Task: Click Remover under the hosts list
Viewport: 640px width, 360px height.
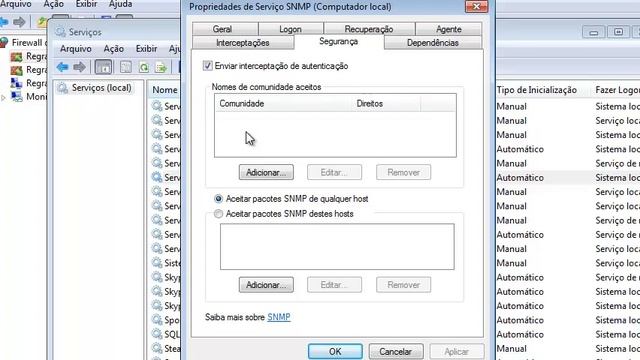Action: click(403, 285)
